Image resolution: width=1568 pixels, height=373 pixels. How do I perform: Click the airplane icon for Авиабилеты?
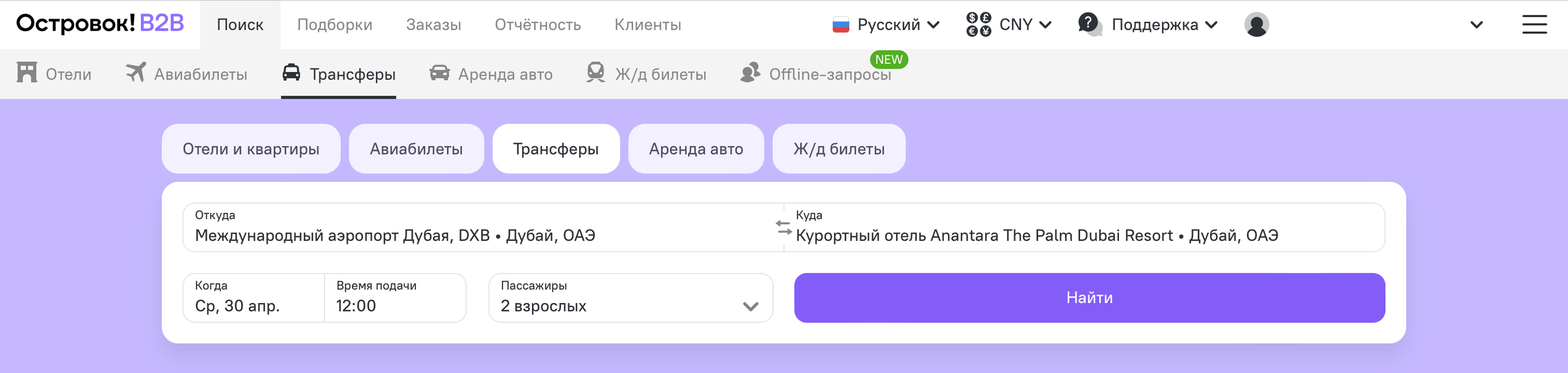136,73
